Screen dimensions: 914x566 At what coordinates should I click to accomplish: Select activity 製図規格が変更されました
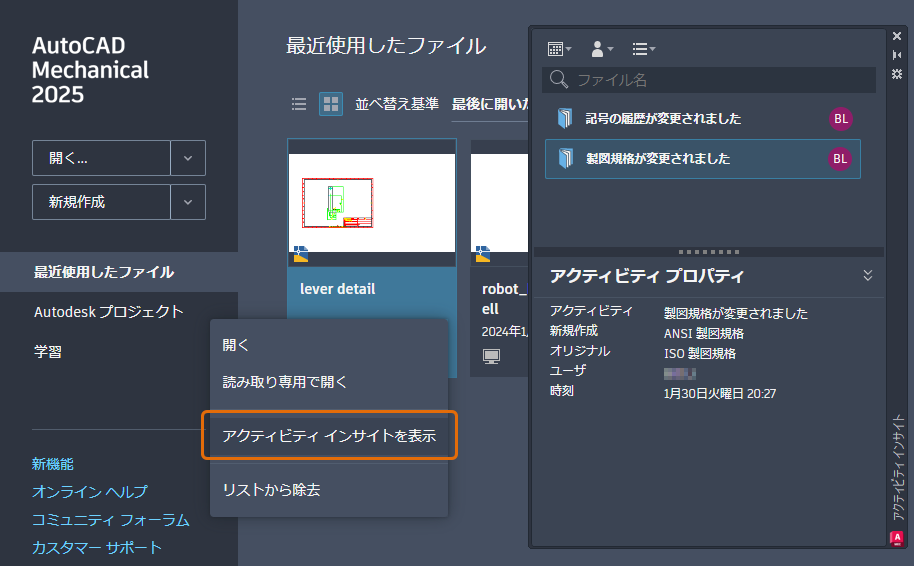tap(702, 159)
